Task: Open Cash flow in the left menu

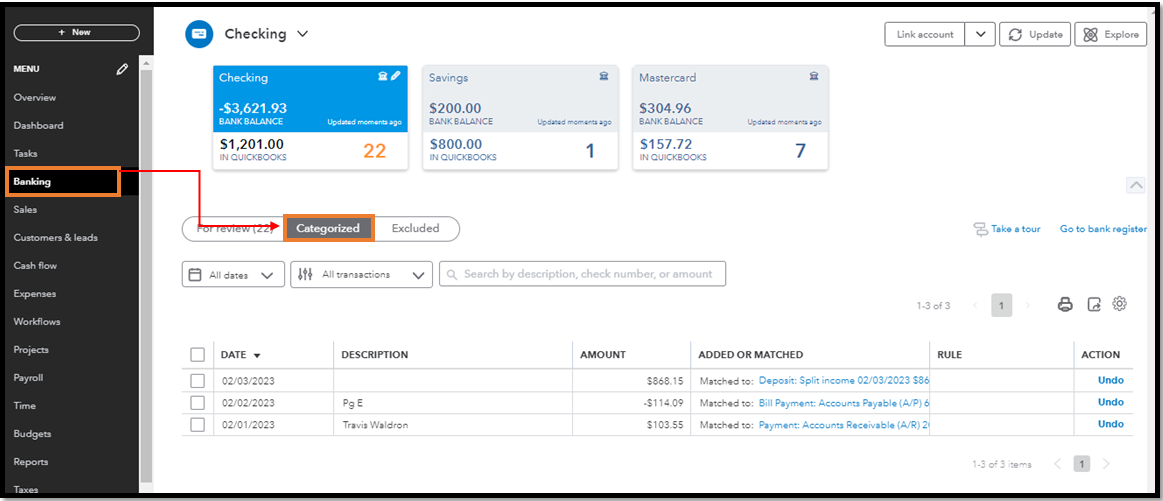Action: [36, 266]
